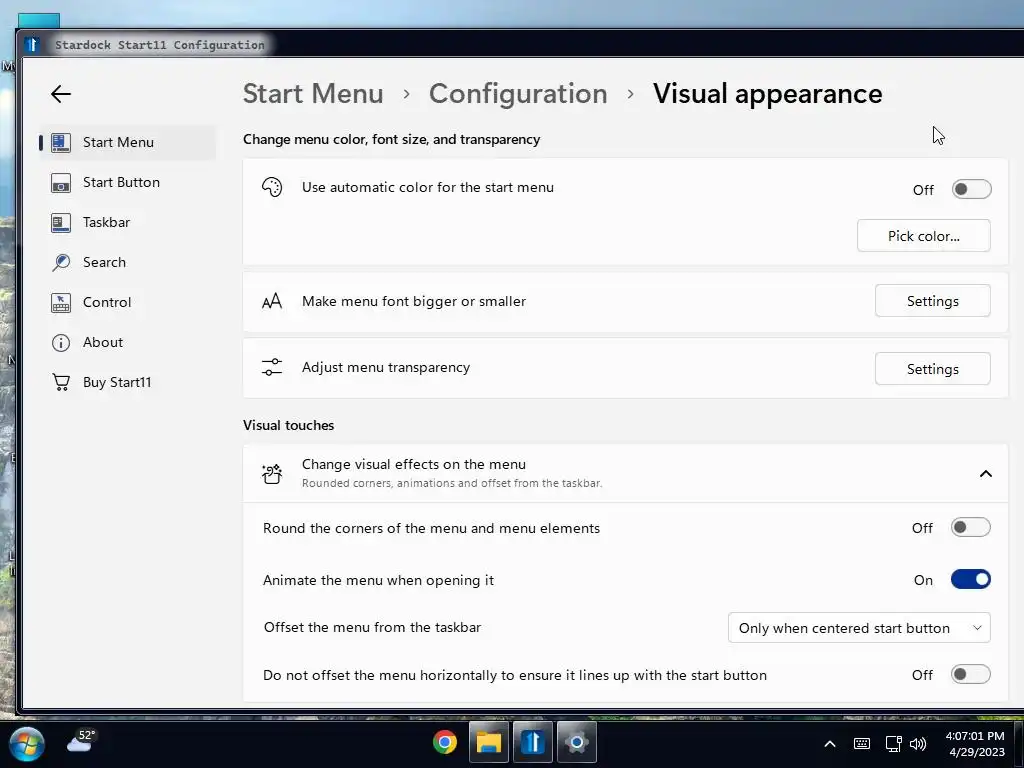Open Settings for menu font size

click(x=933, y=301)
